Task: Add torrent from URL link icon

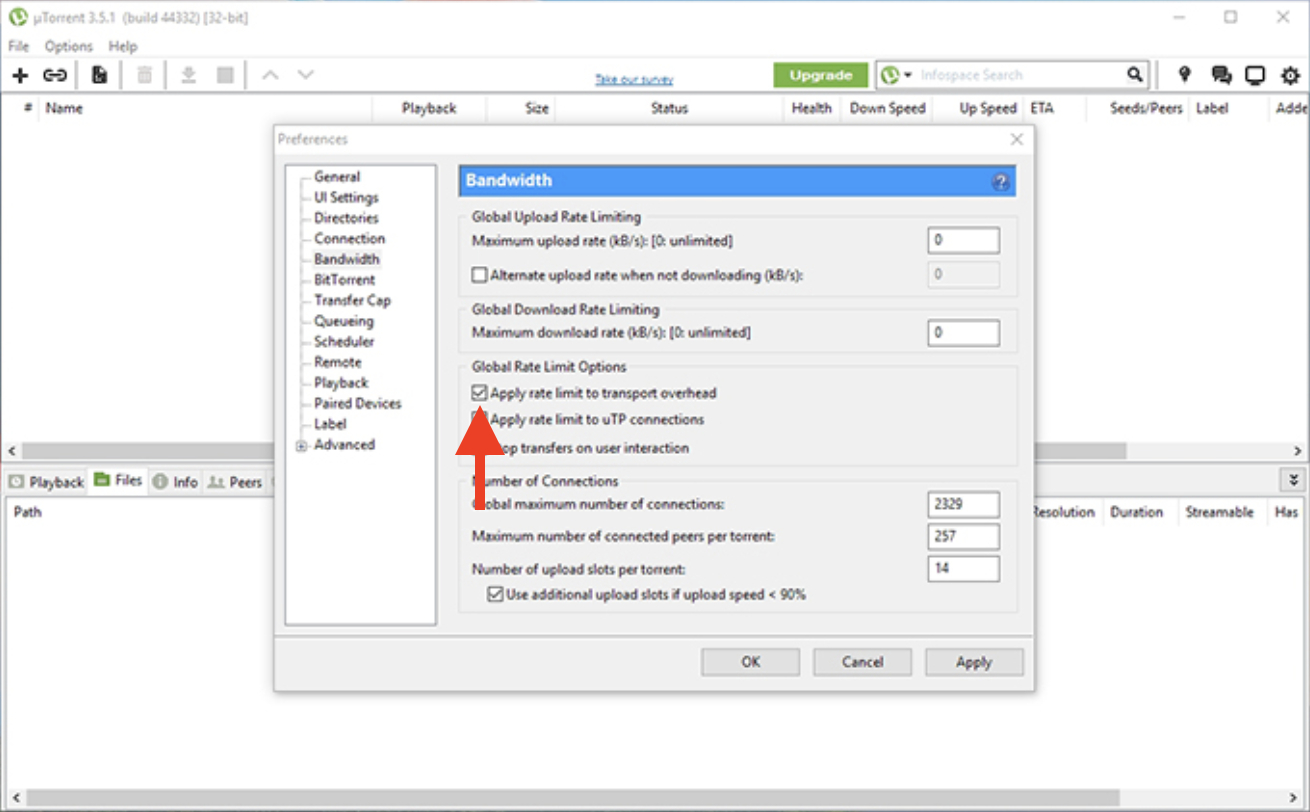Action: coord(55,75)
